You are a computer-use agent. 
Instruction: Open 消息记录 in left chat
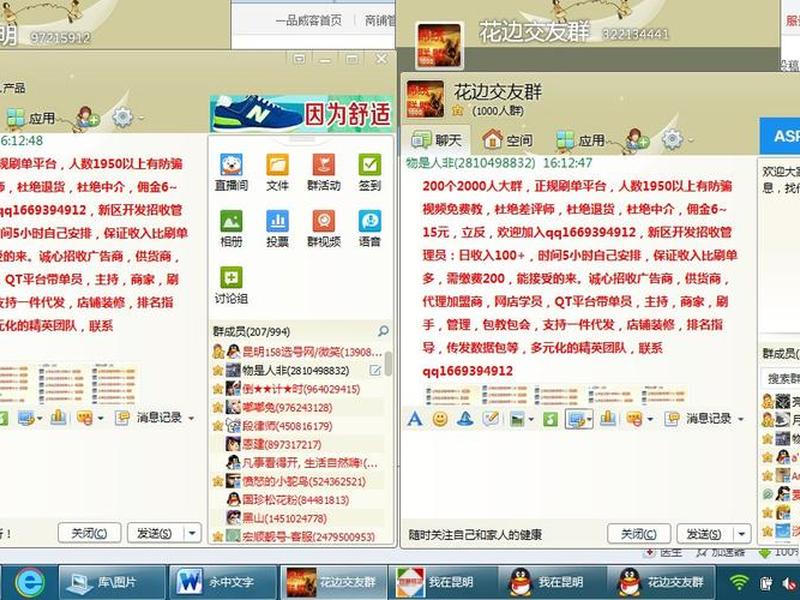(x=150, y=418)
